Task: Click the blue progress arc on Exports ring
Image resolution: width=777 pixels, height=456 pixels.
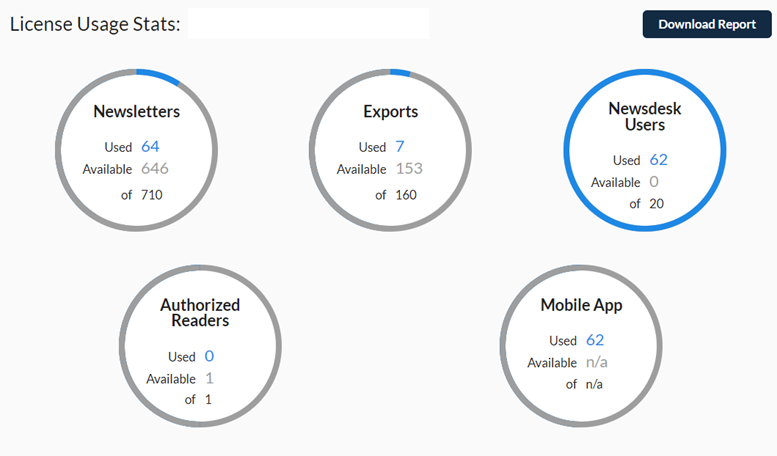Action: click(400, 72)
